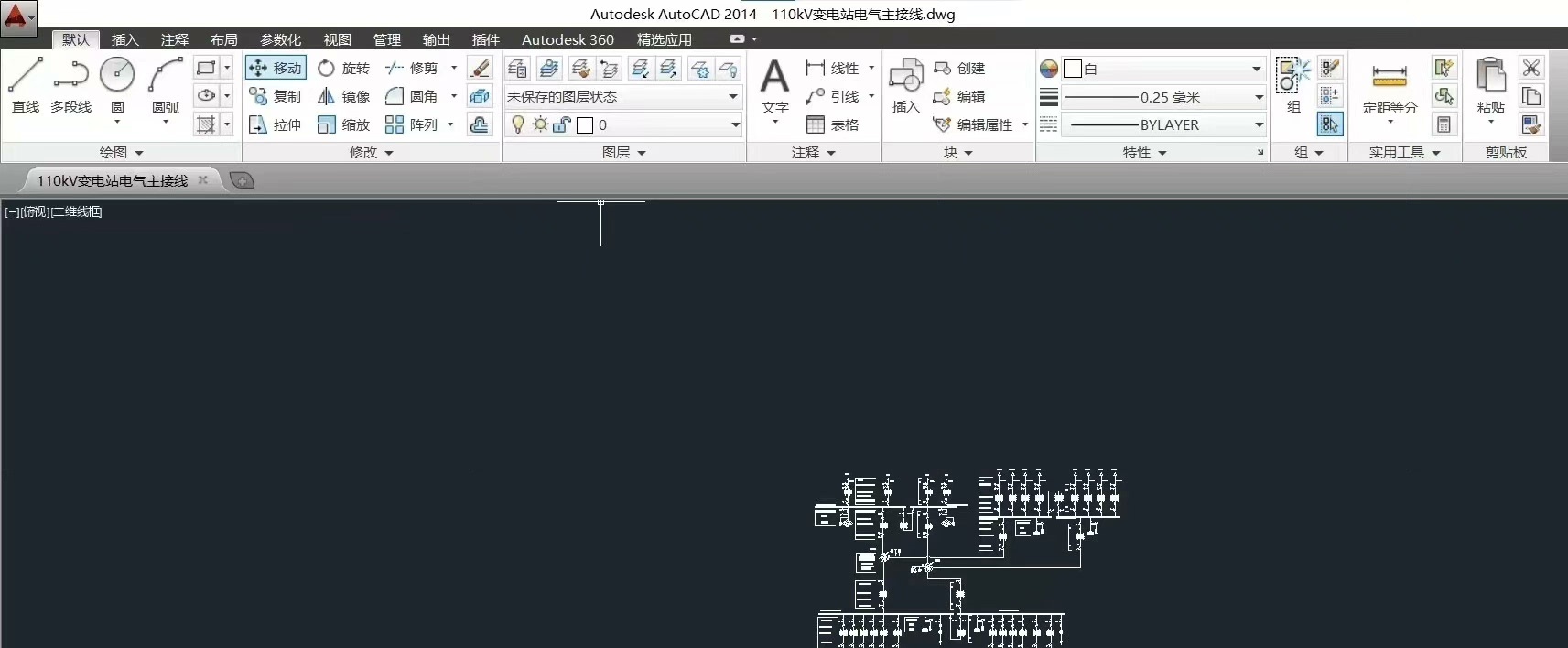This screenshot has width=1568, height=648.
Task: Open the 默认 ribbon tab
Action: [76, 39]
